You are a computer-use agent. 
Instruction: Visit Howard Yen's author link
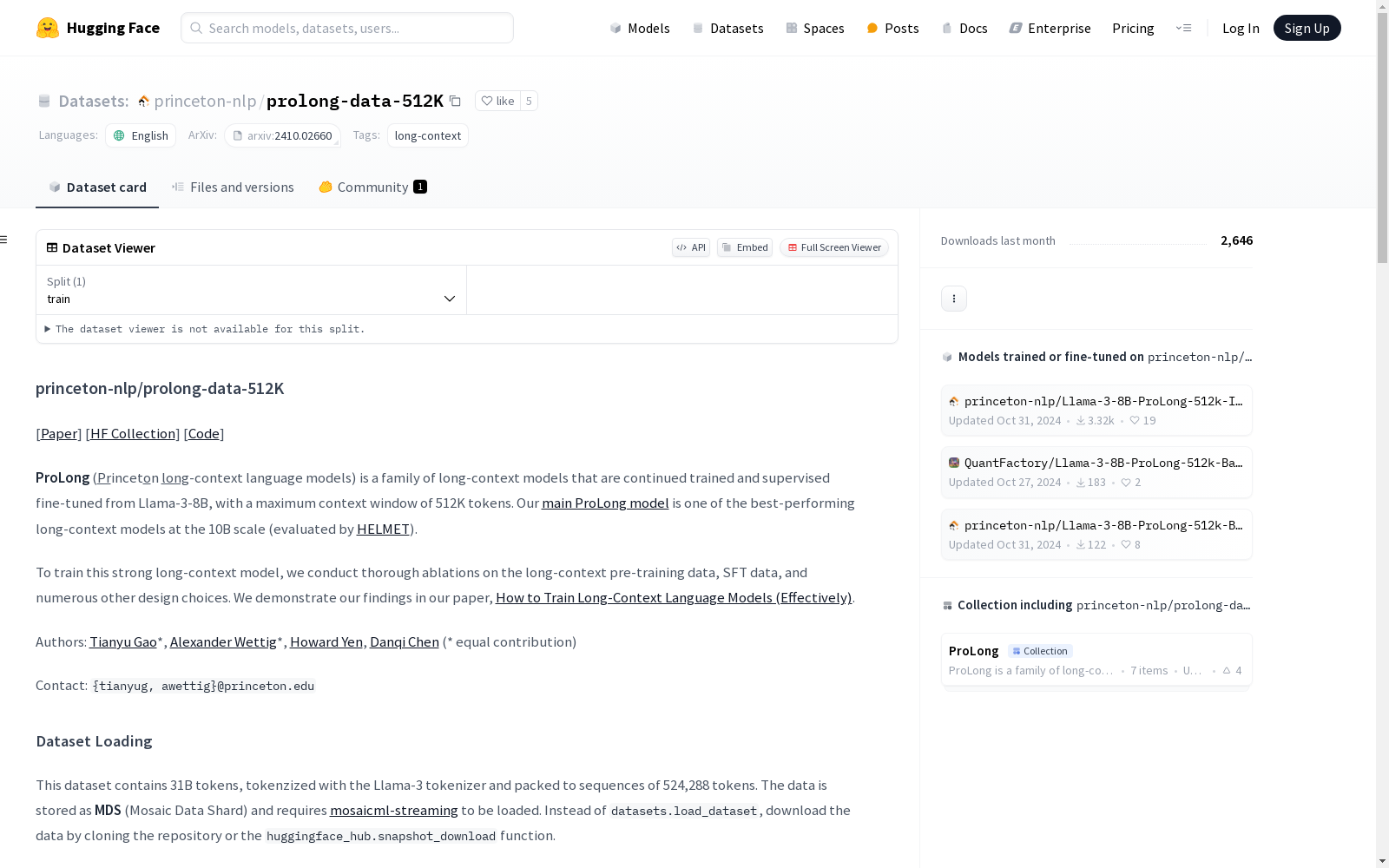(x=326, y=641)
